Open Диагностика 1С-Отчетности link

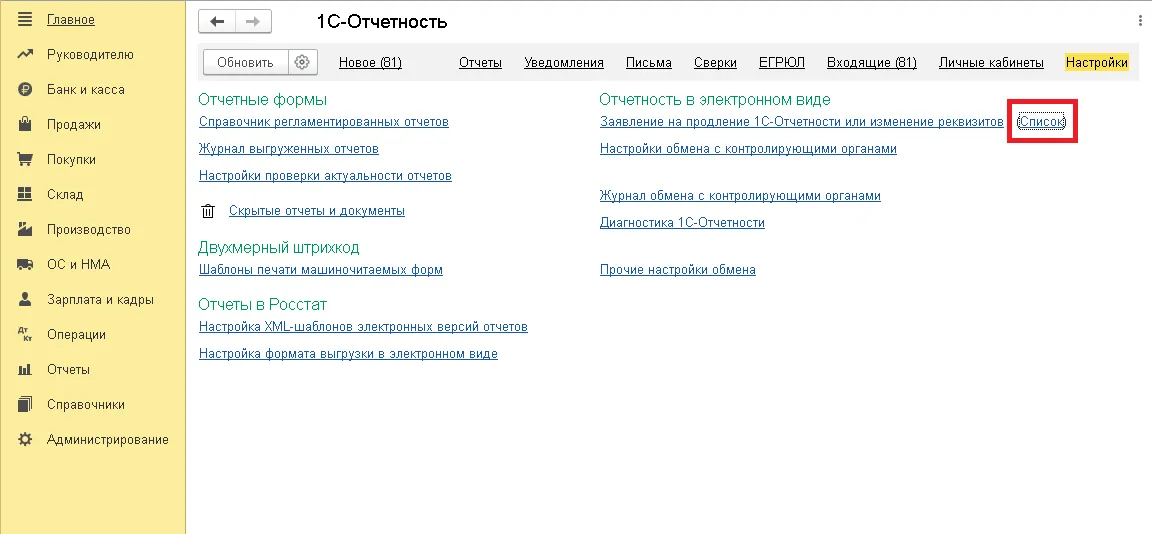(682, 222)
